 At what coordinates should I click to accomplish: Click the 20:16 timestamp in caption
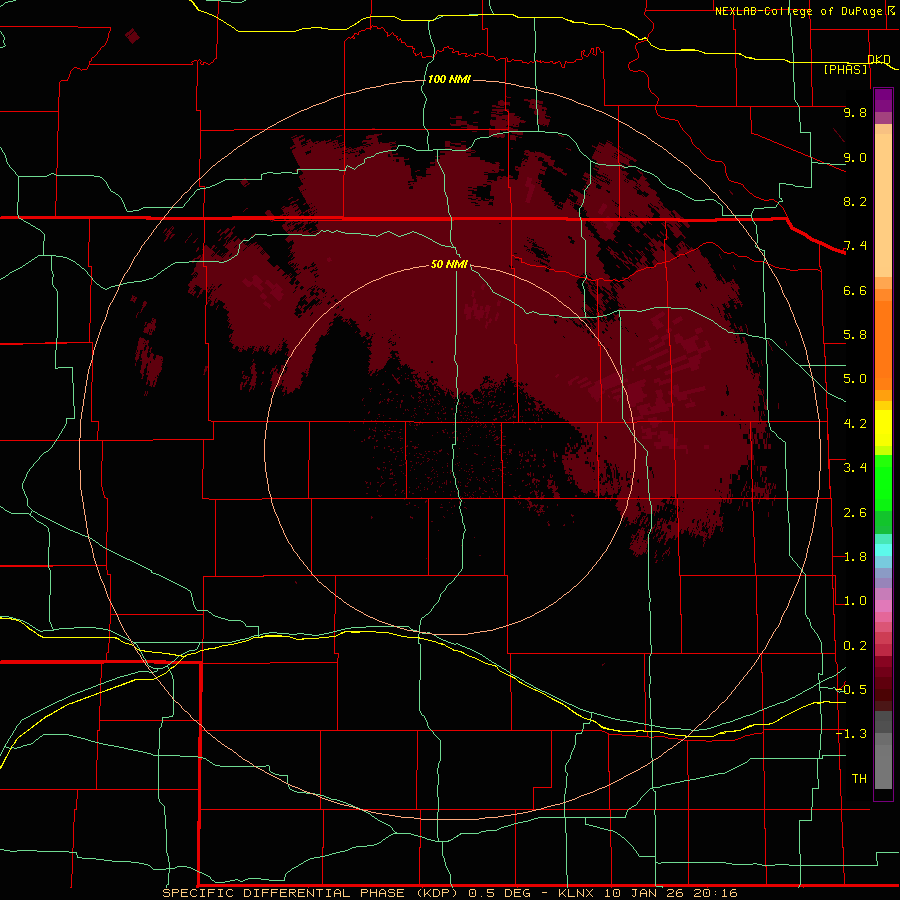tap(715, 893)
